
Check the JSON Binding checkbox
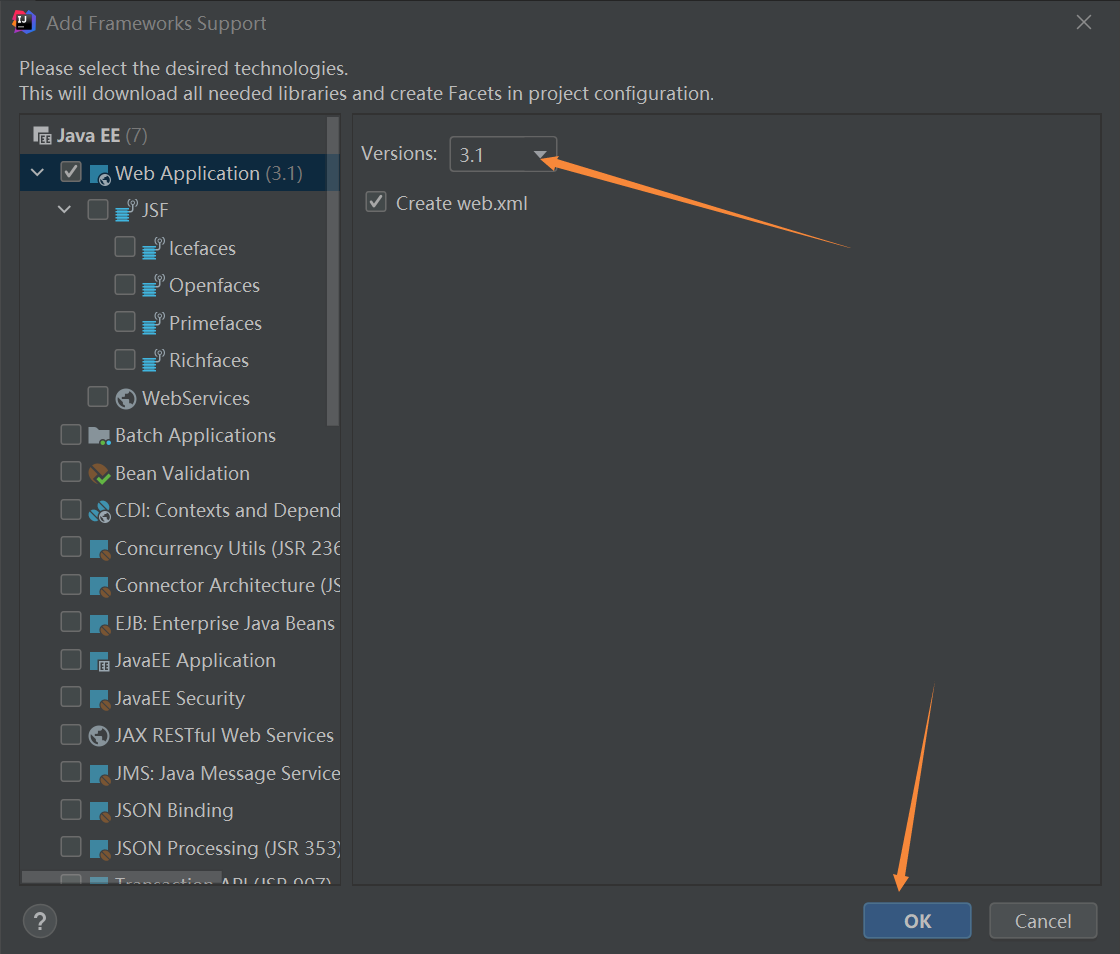point(71,809)
